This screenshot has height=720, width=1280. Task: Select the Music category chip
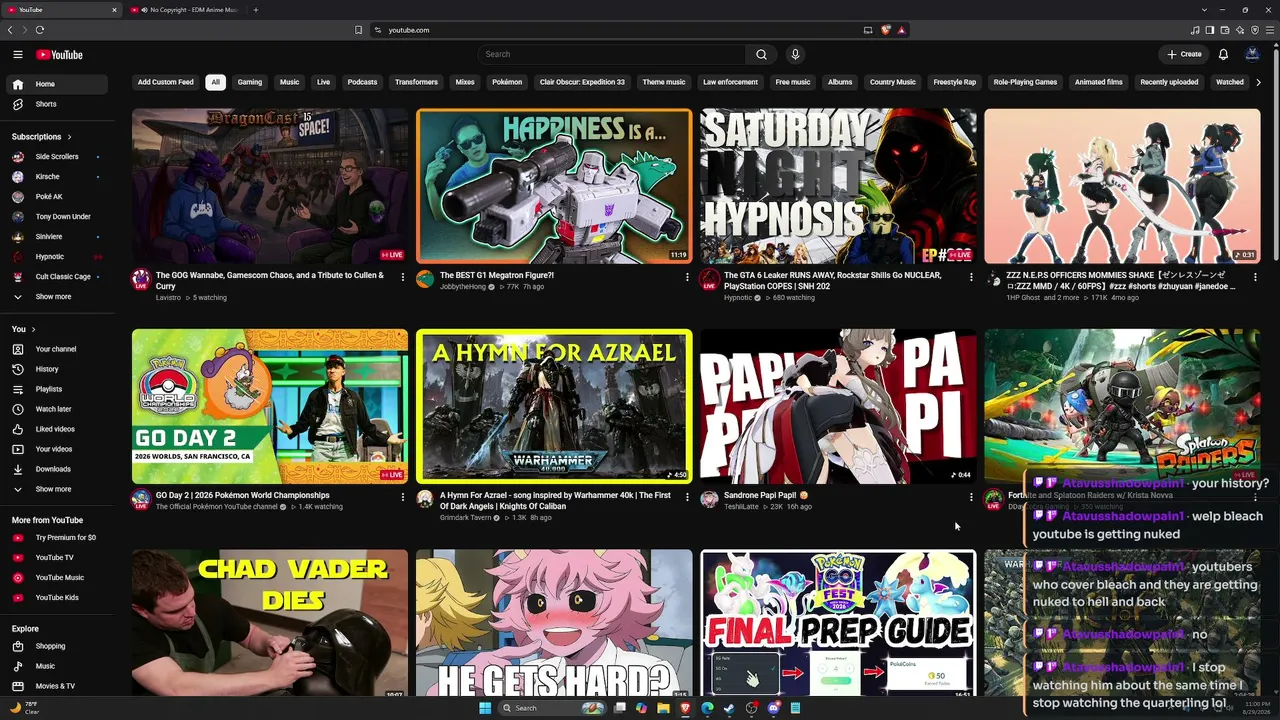pos(289,82)
